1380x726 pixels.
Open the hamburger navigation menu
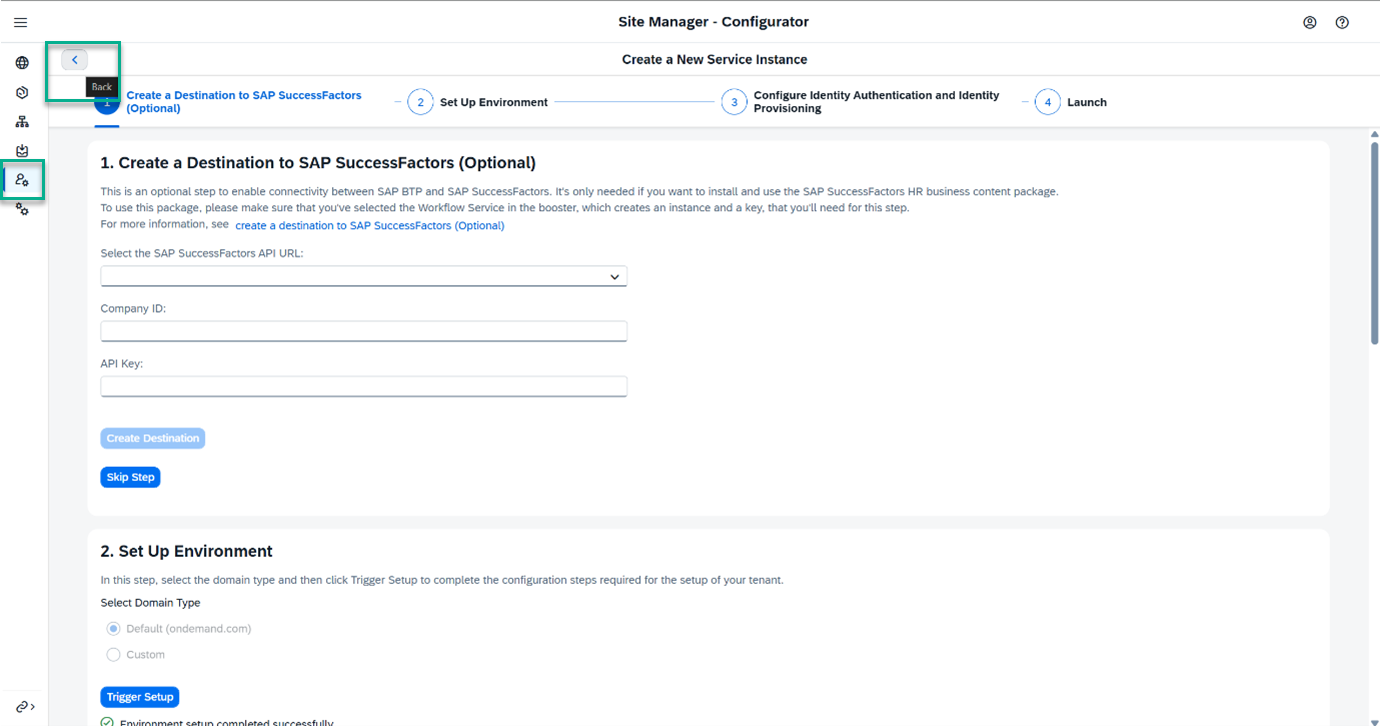pyautogui.click(x=20, y=22)
